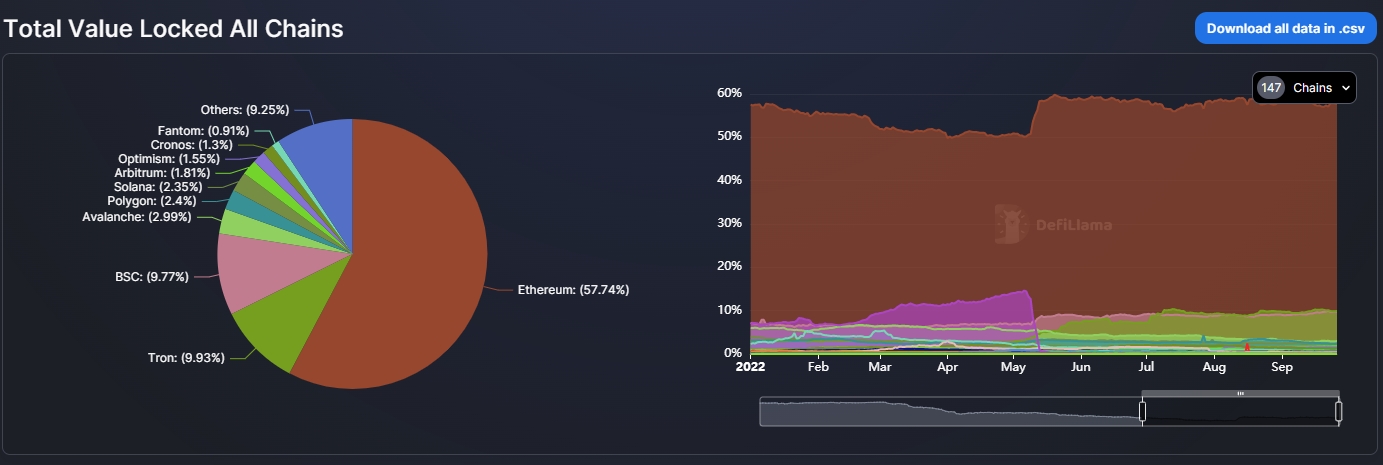
Task: Click the Others: (9.25%) label
Action: click(244, 110)
